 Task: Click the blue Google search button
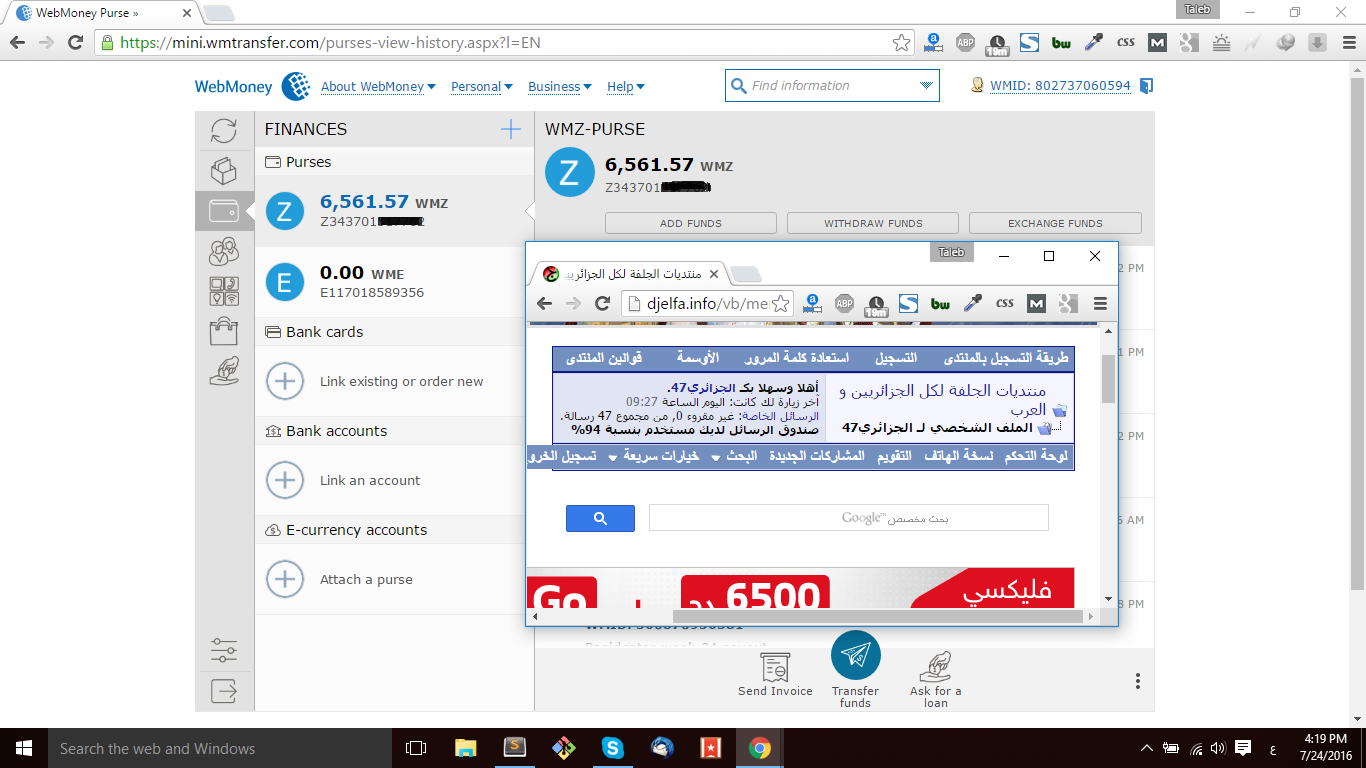click(600, 518)
